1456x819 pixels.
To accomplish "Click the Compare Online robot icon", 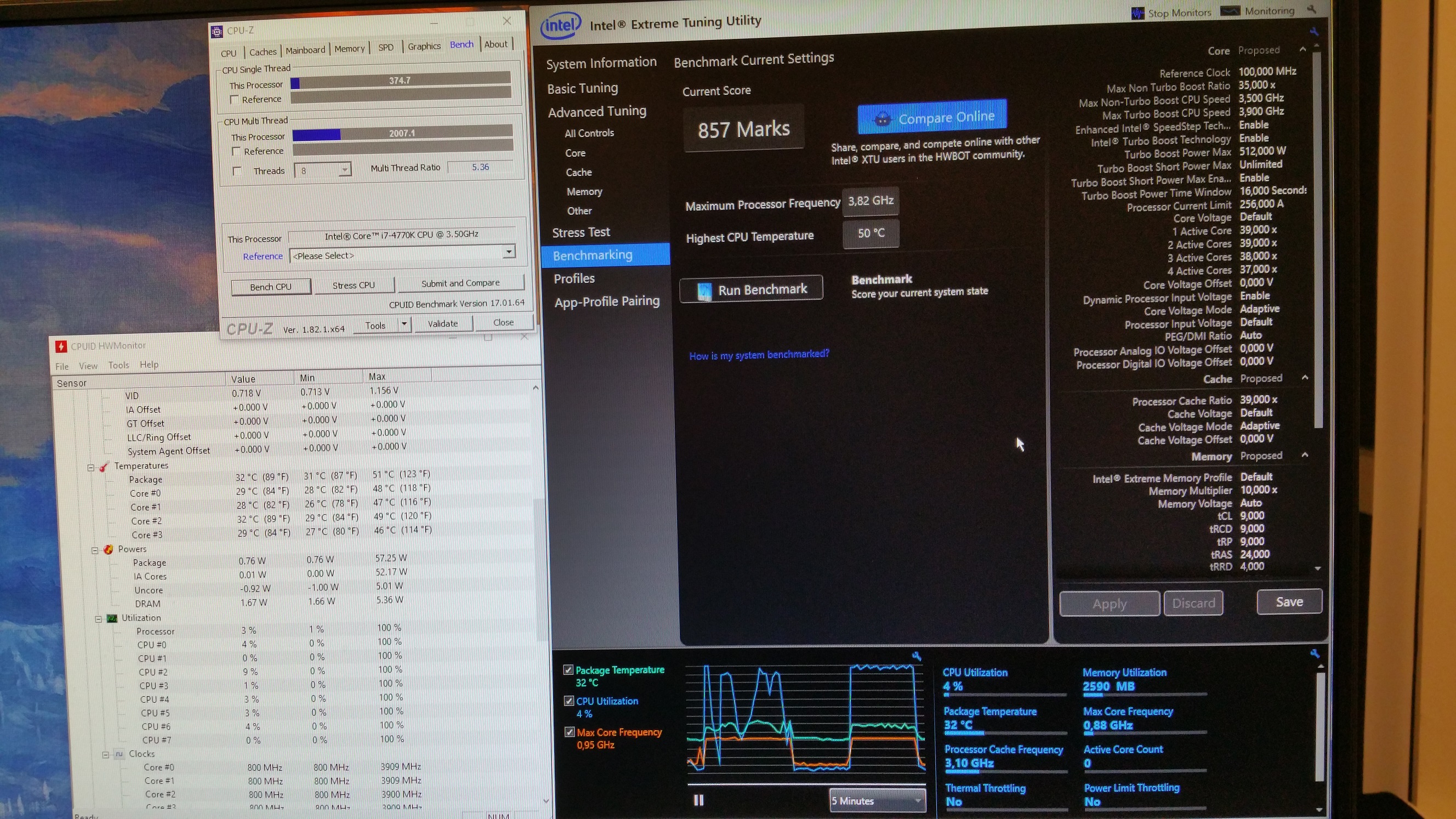I will pos(882,120).
